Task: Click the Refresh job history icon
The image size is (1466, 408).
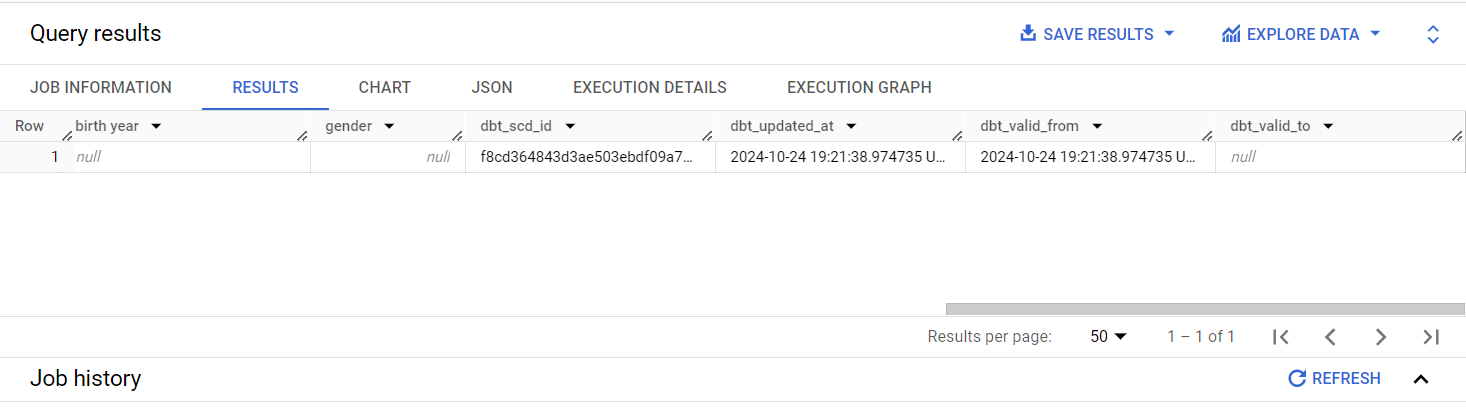Action: point(1297,378)
